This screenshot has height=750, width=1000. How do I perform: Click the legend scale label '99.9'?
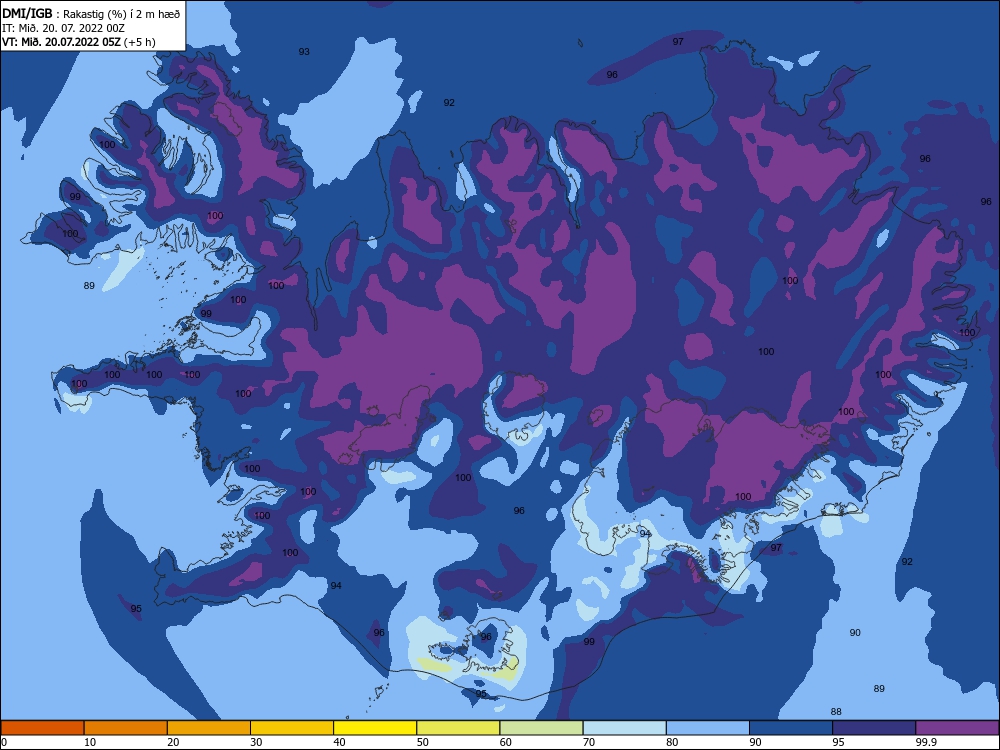[x=926, y=742]
